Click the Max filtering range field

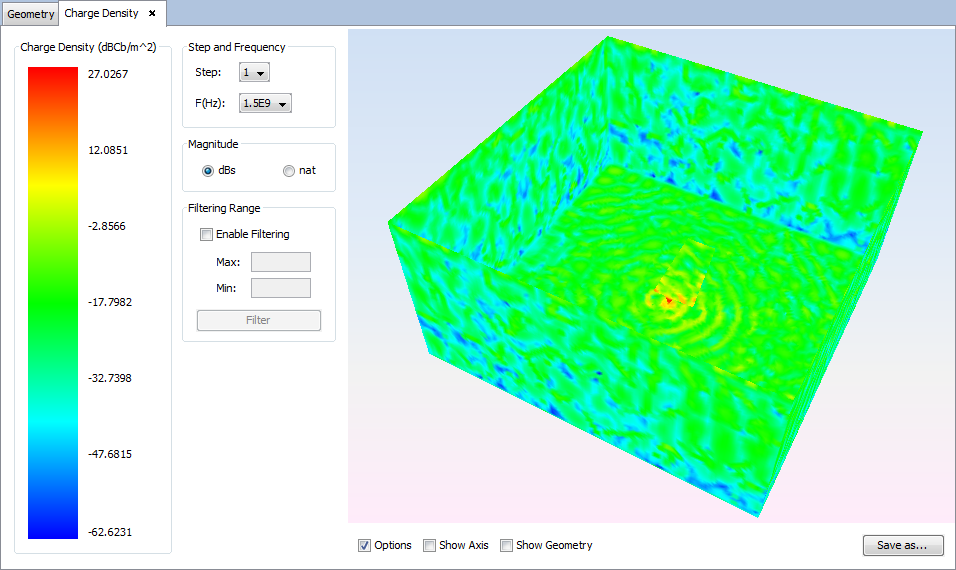[280, 262]
